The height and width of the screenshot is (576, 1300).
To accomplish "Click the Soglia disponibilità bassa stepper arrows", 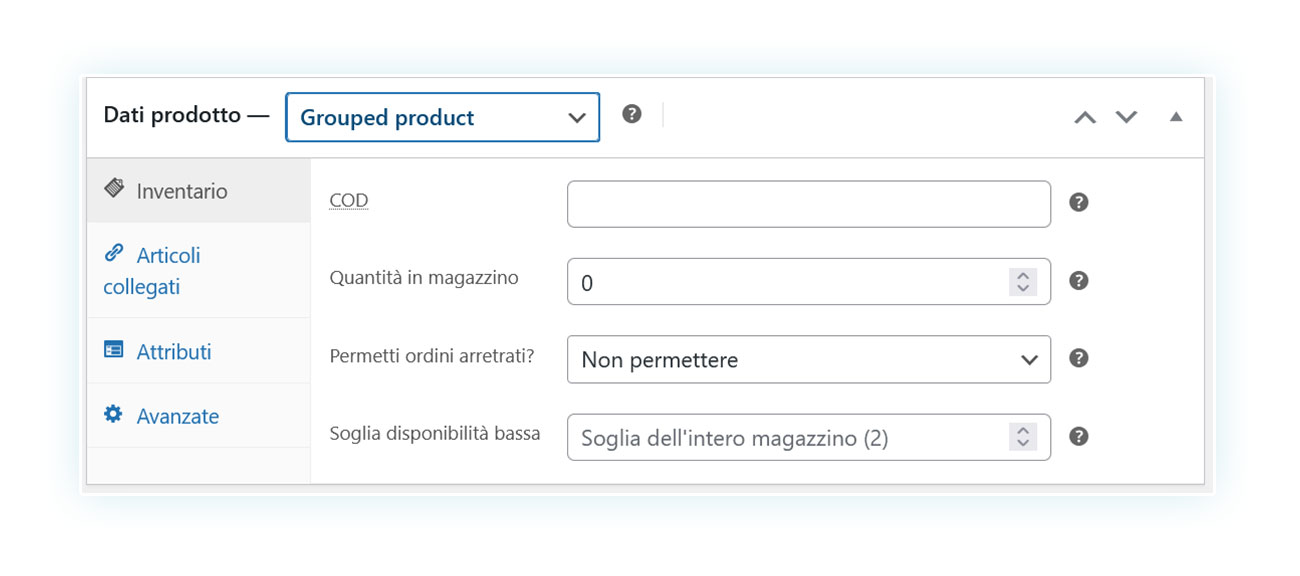I will click(x=1023, y=437).
